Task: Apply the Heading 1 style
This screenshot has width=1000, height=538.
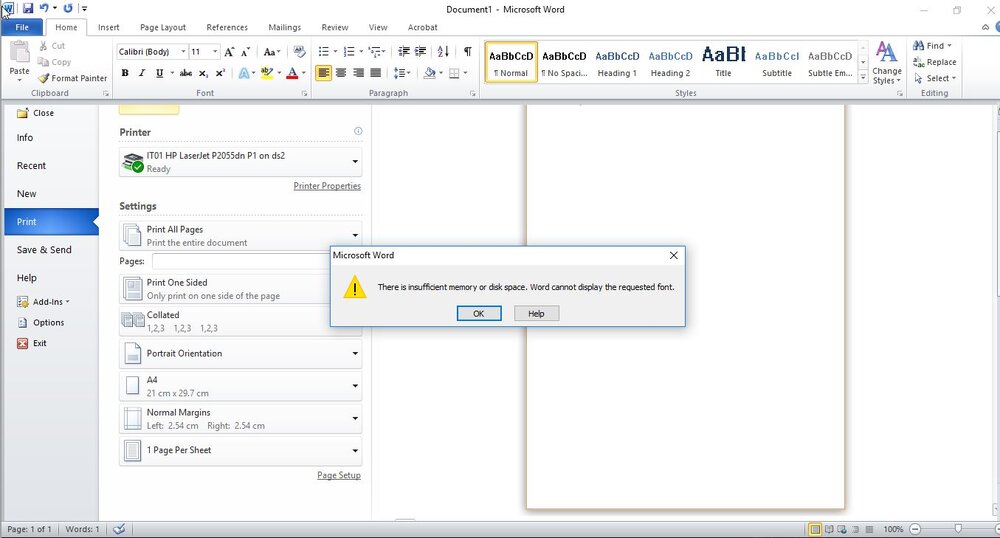Action: pyautogui.click(x=617, y=63)
